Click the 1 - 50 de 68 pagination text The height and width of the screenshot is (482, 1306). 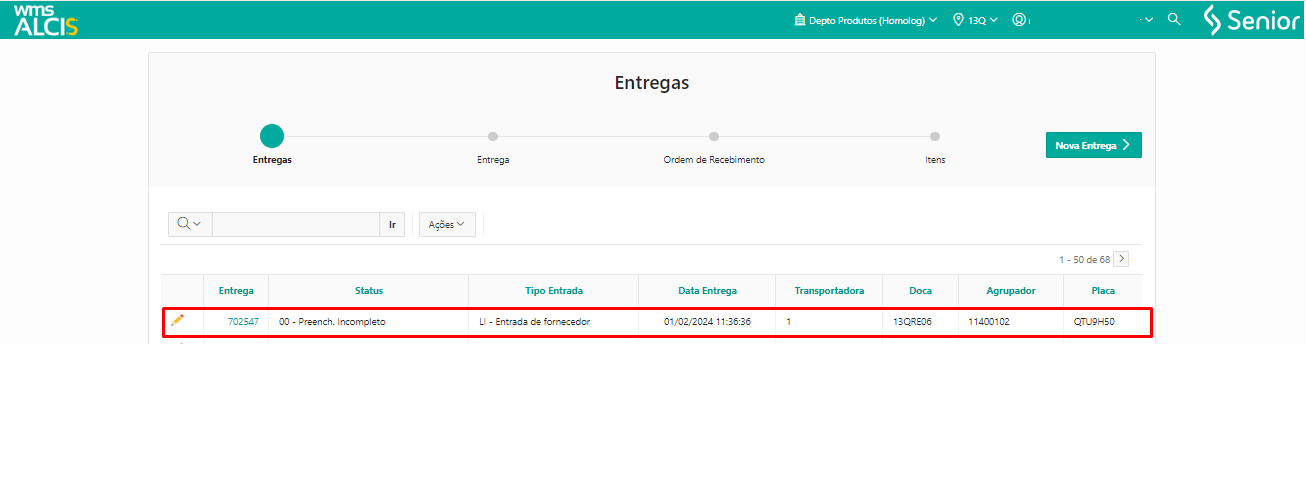[1084, 259]
